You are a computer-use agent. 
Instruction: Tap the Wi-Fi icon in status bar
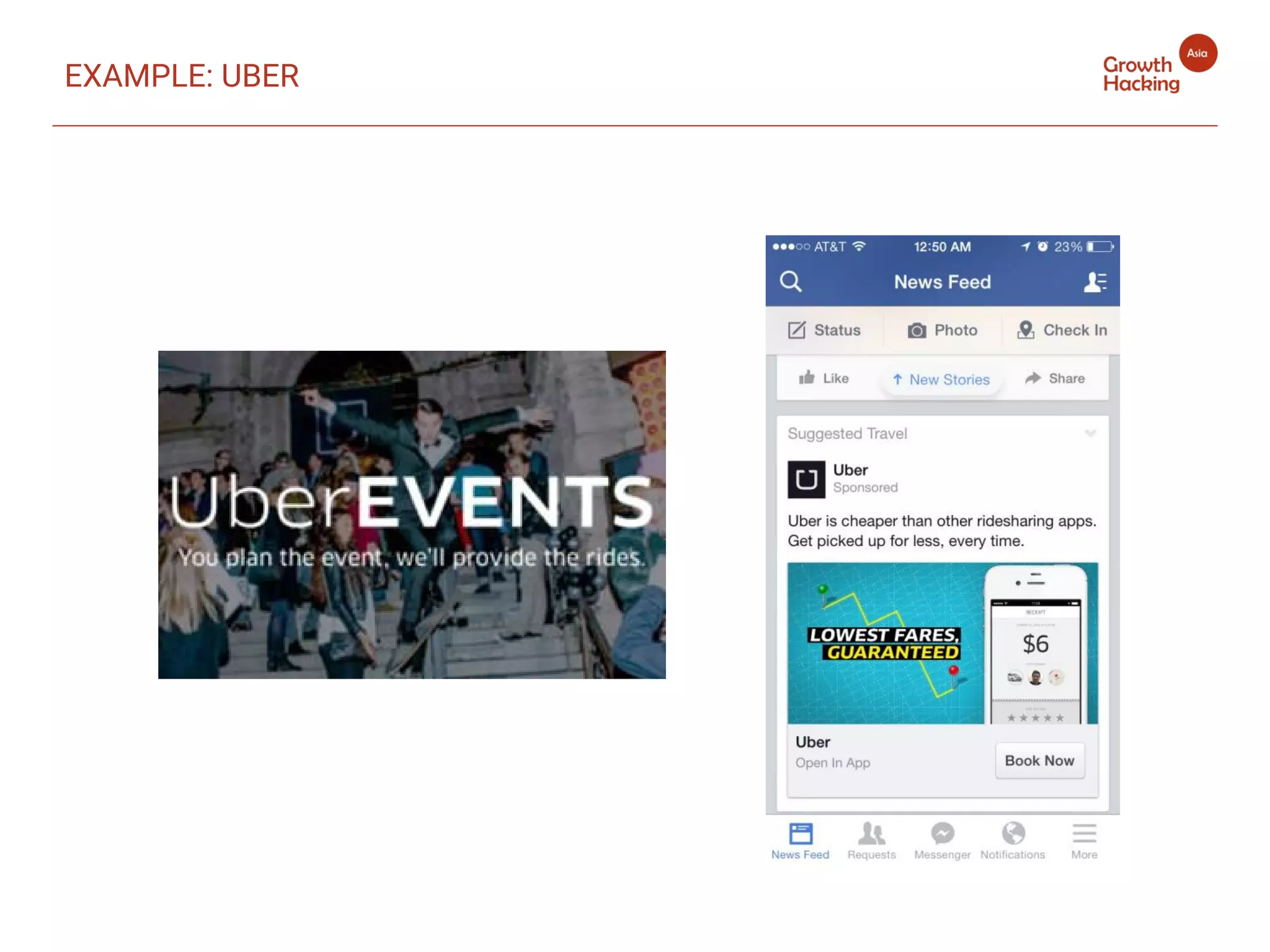tap(859, 246)
